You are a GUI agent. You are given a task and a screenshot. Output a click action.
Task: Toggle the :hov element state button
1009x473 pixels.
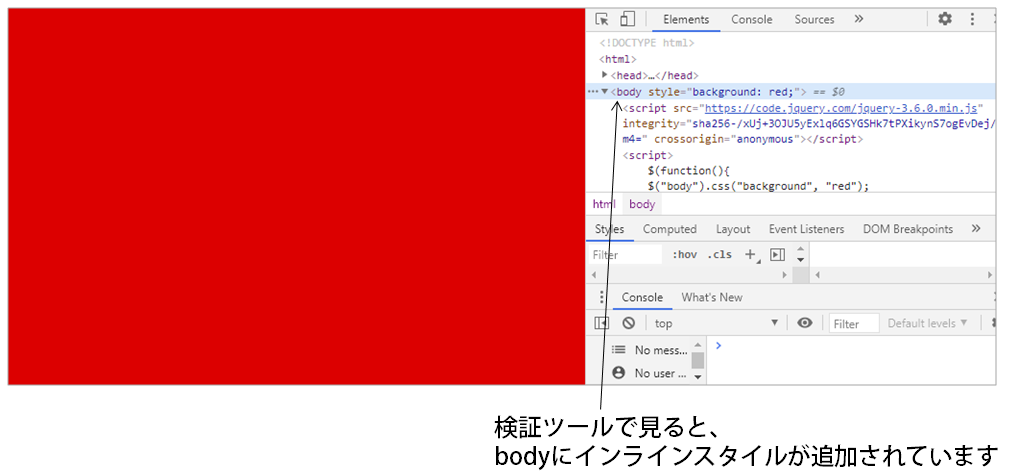coord(685,254)
